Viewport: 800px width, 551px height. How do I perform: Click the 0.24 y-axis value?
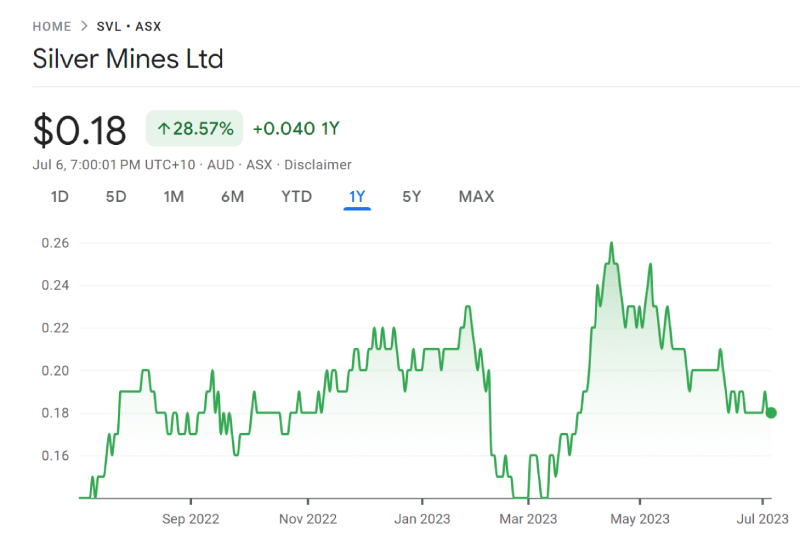55,285
